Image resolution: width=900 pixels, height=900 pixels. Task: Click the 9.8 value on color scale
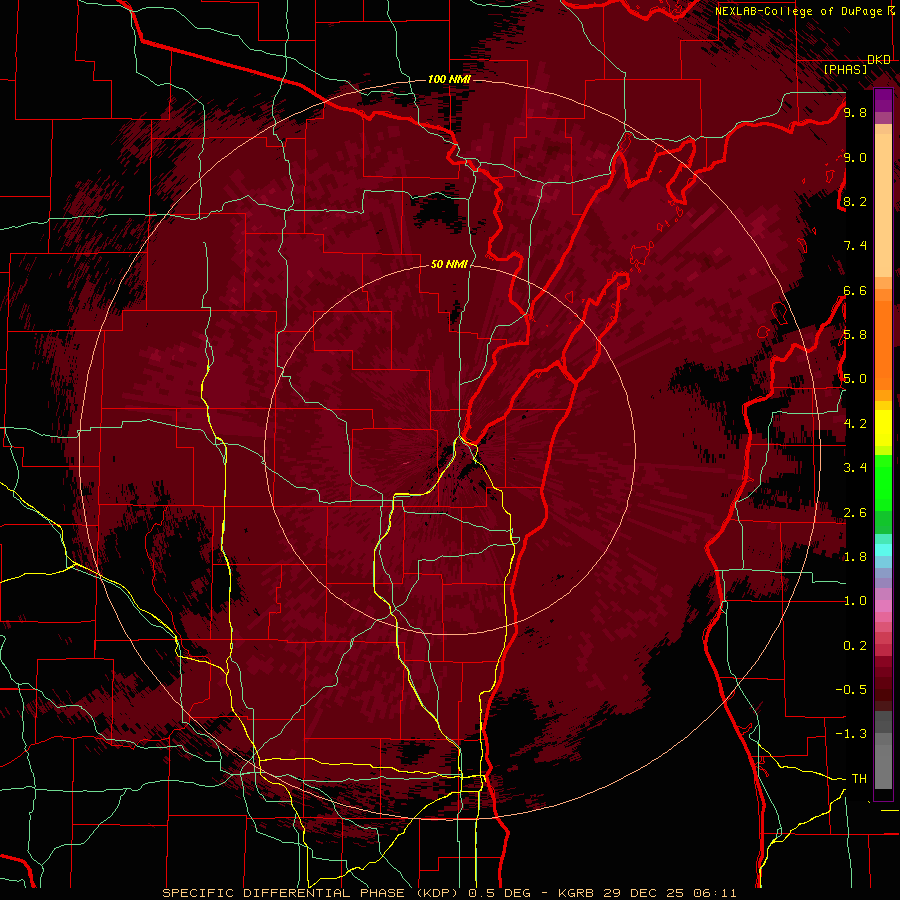pos(855,112)
